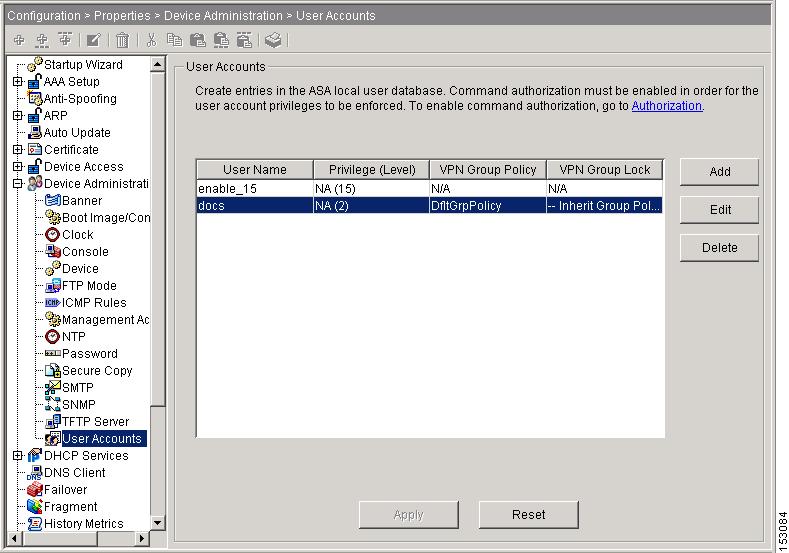Click the Cut scissors toolbar icon

151,40
